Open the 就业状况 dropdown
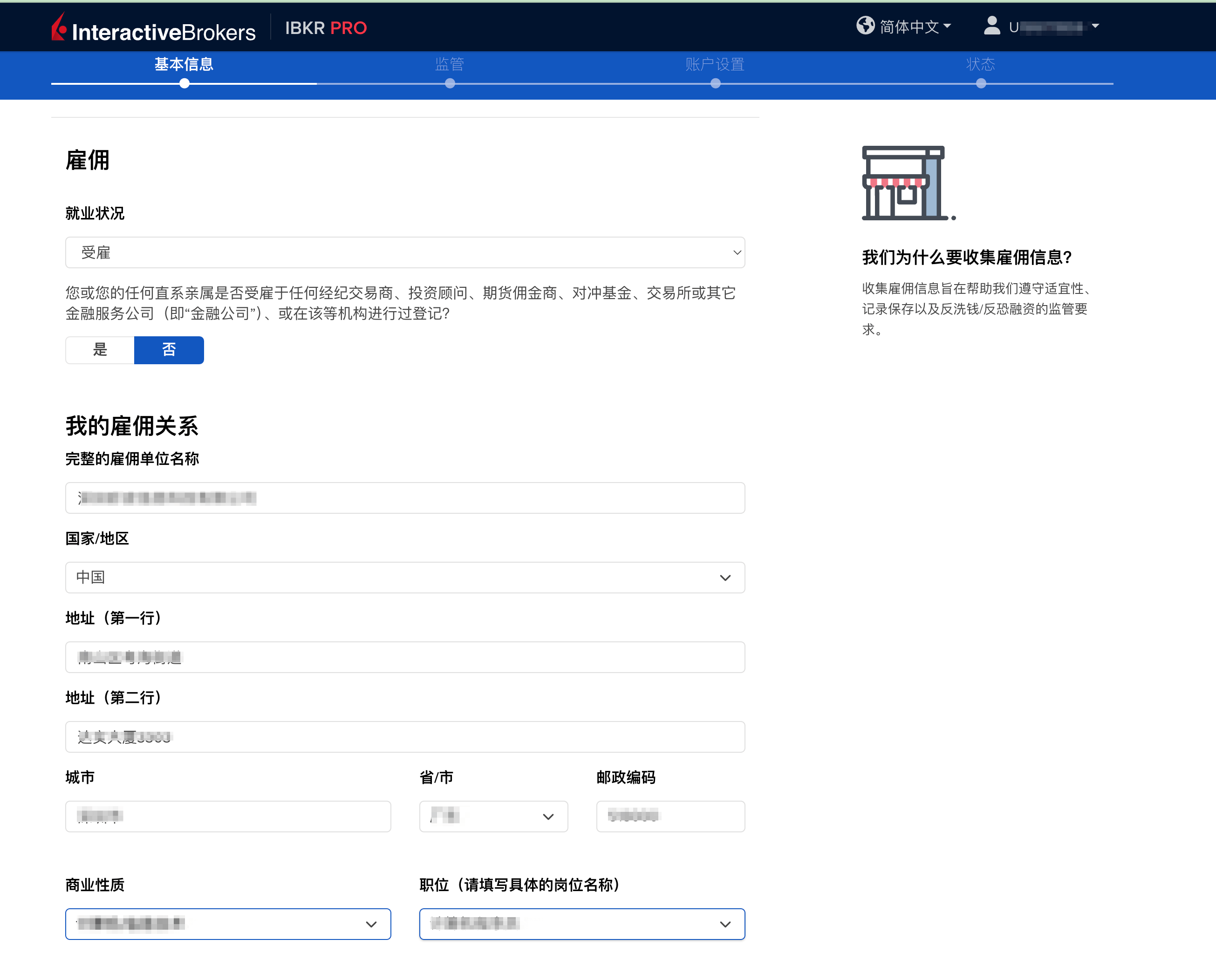 click(x=405, y=252)
